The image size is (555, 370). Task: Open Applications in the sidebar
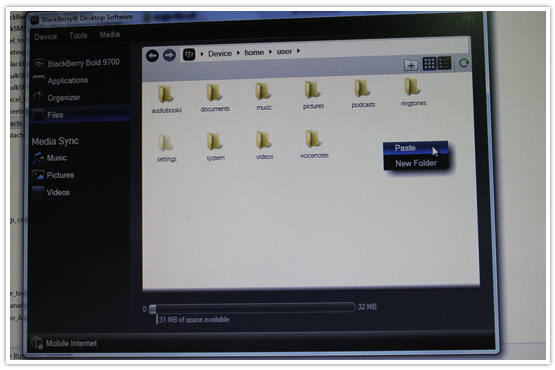click(61, 80)
